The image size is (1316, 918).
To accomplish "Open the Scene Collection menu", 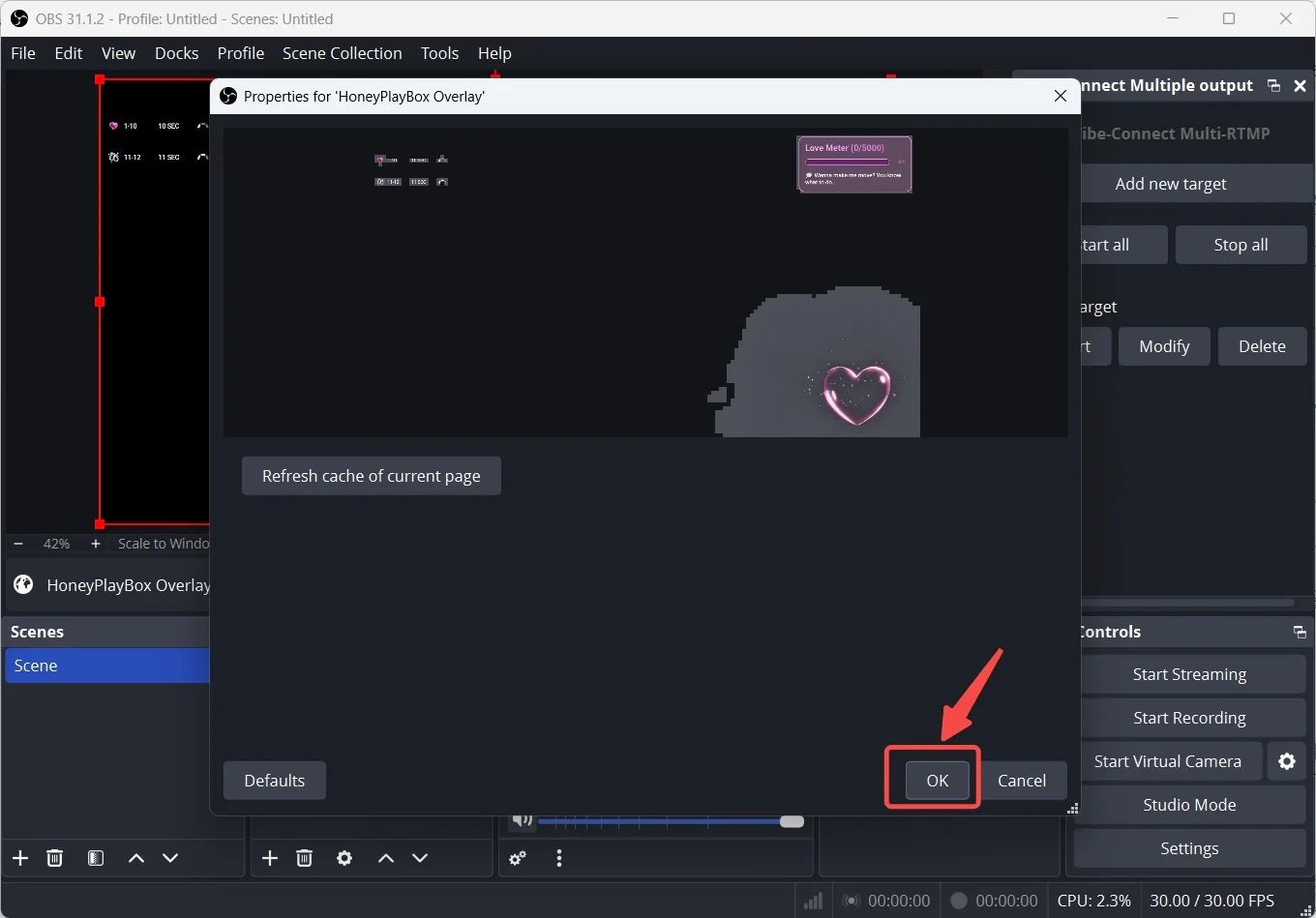I will (x=342, y=53).
